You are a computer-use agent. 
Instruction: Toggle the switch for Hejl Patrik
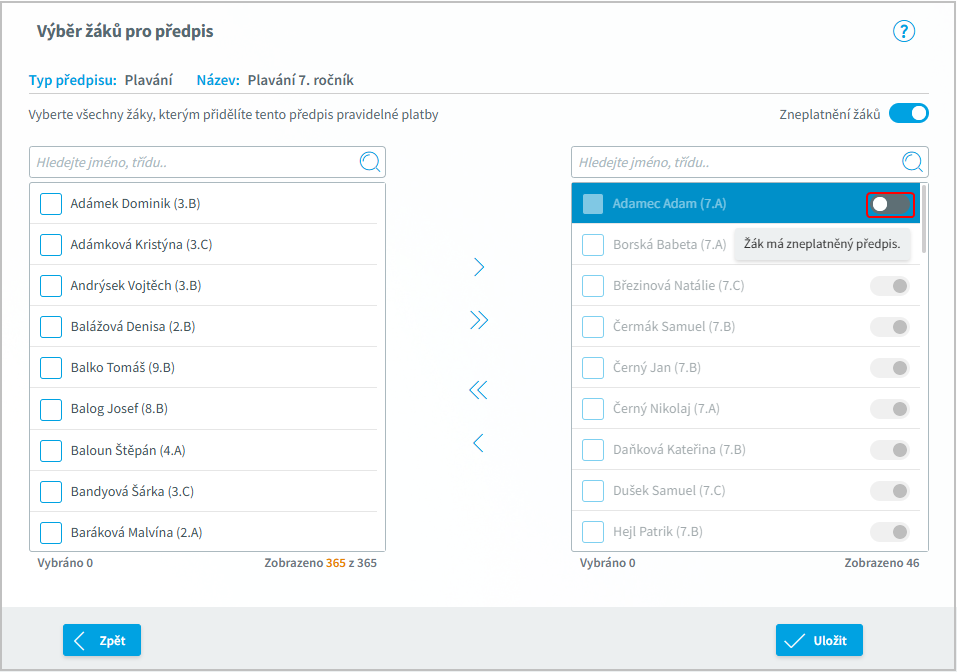890,532
